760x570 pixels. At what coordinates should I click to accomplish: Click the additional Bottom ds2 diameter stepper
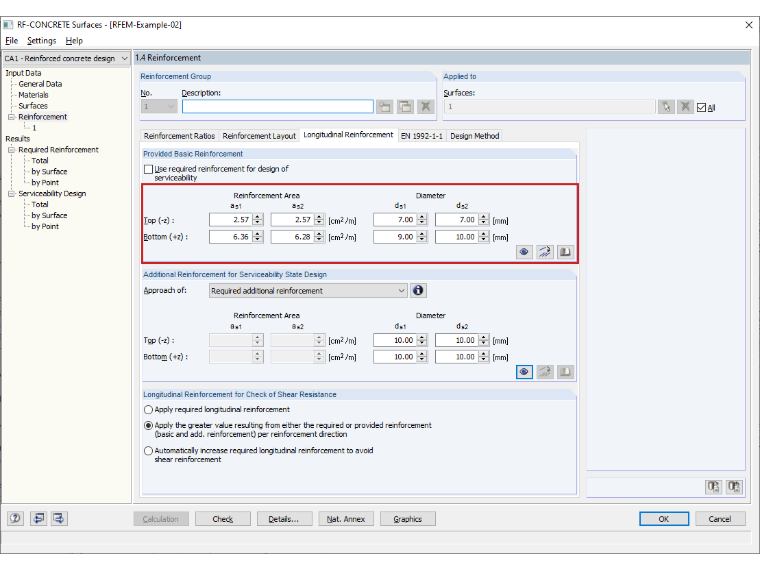(x=484, y=357)
